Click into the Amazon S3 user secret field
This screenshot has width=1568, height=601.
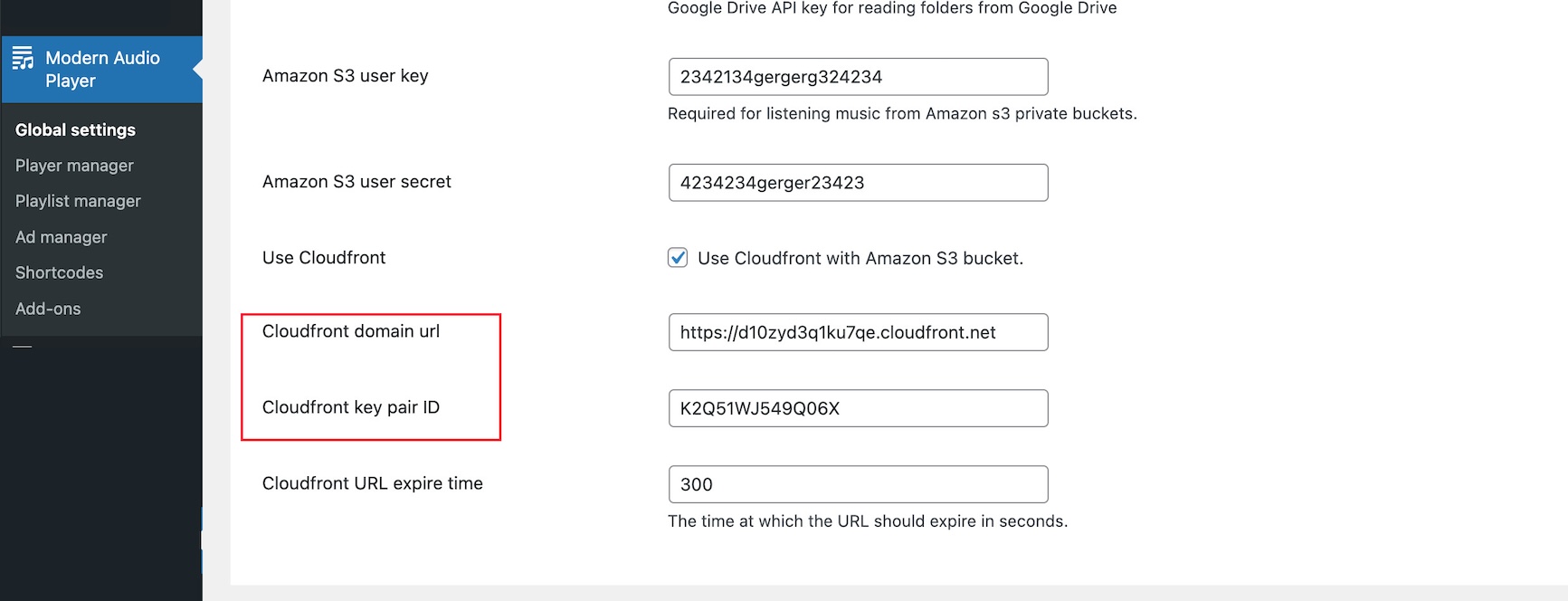858,183
